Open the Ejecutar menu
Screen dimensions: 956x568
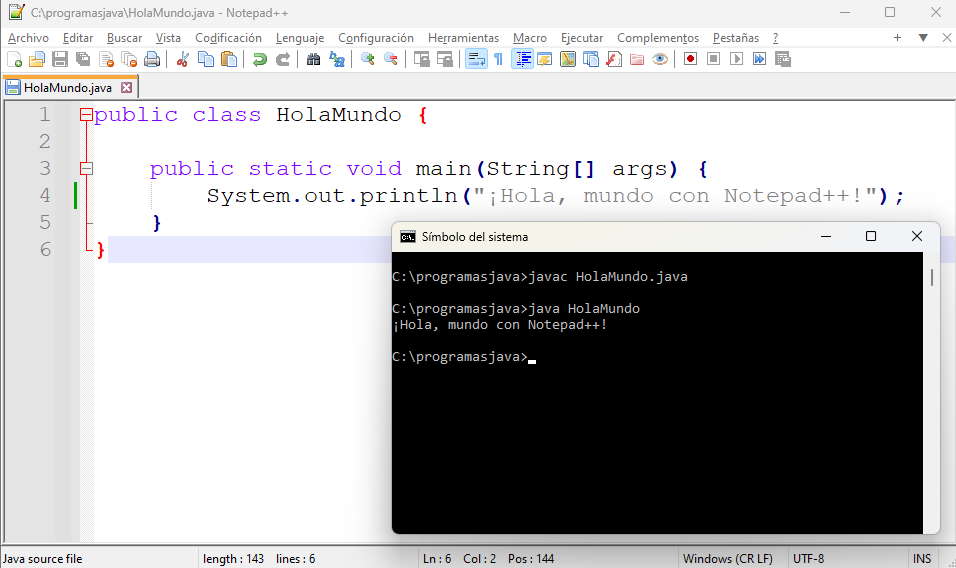pyautogui.click(x=582, y=38)
